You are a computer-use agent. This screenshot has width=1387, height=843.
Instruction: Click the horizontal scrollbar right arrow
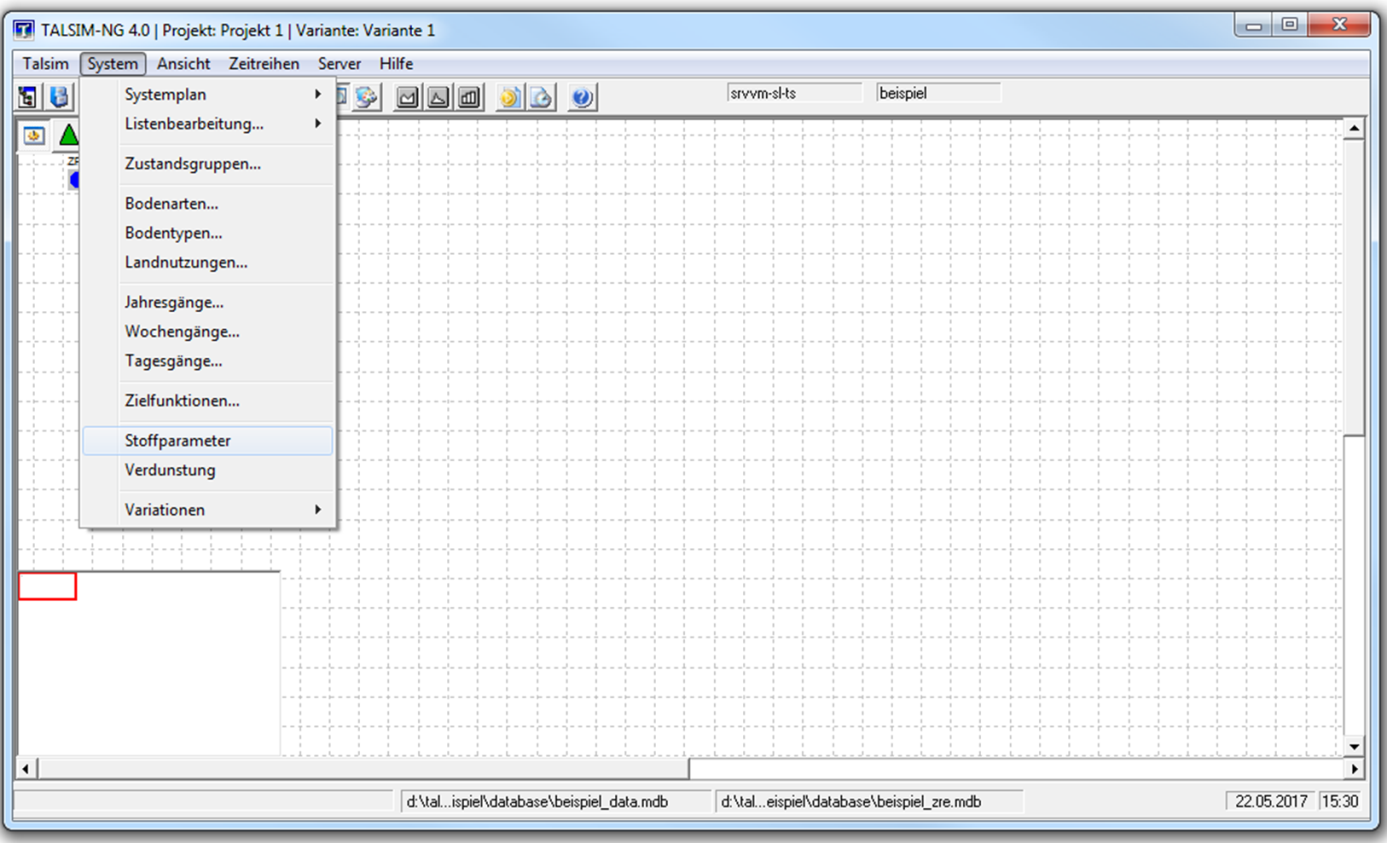click(x=1355, y=769)
